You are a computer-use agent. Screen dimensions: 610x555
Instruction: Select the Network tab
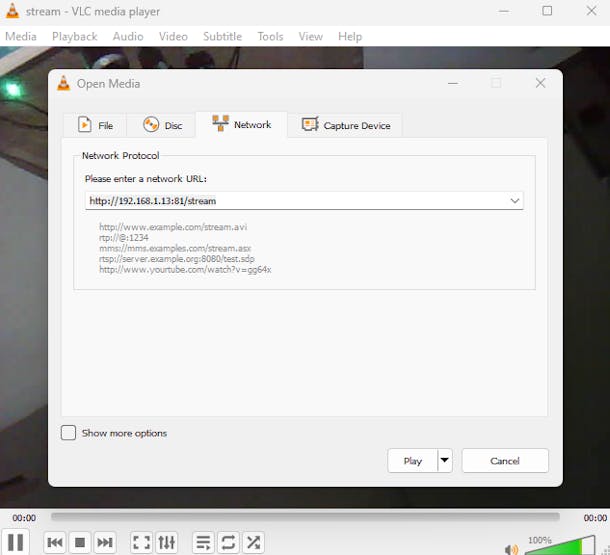(x=242, y=124)
